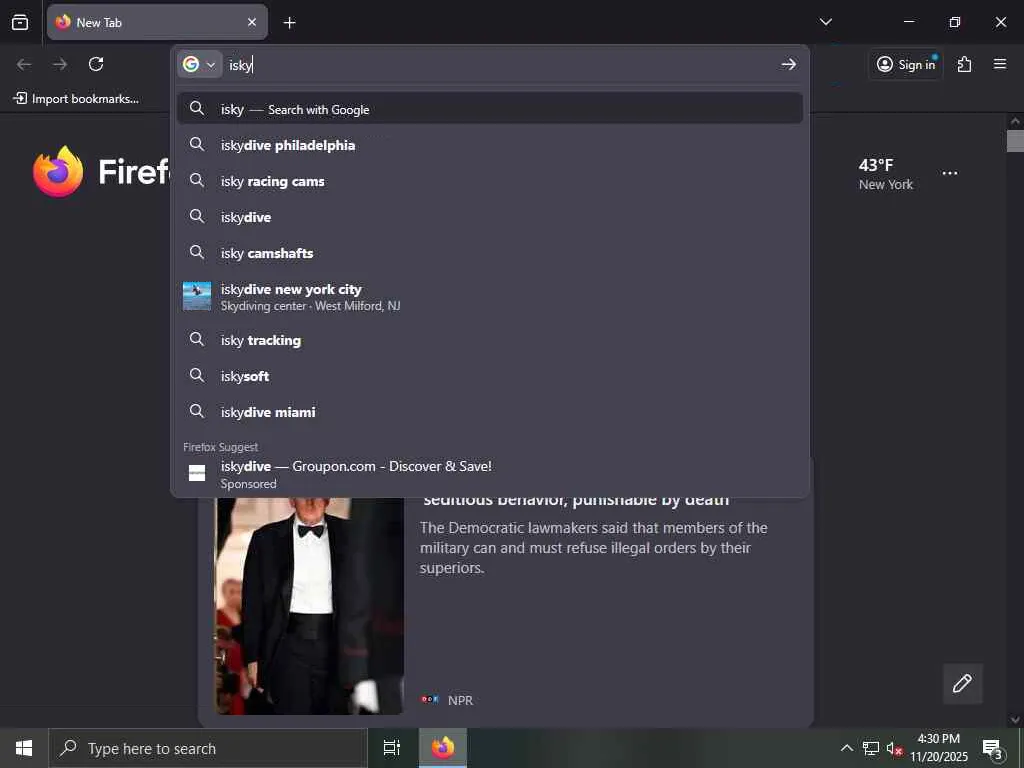Open a new tab with the plus icon
Image resolution: width=1024 pixels, height=768 pixels.
pos(289,23)
